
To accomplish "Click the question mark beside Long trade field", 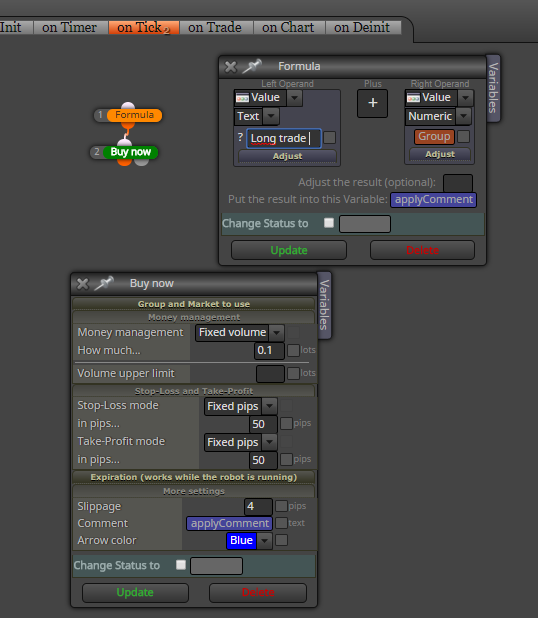I will (240, 137).
